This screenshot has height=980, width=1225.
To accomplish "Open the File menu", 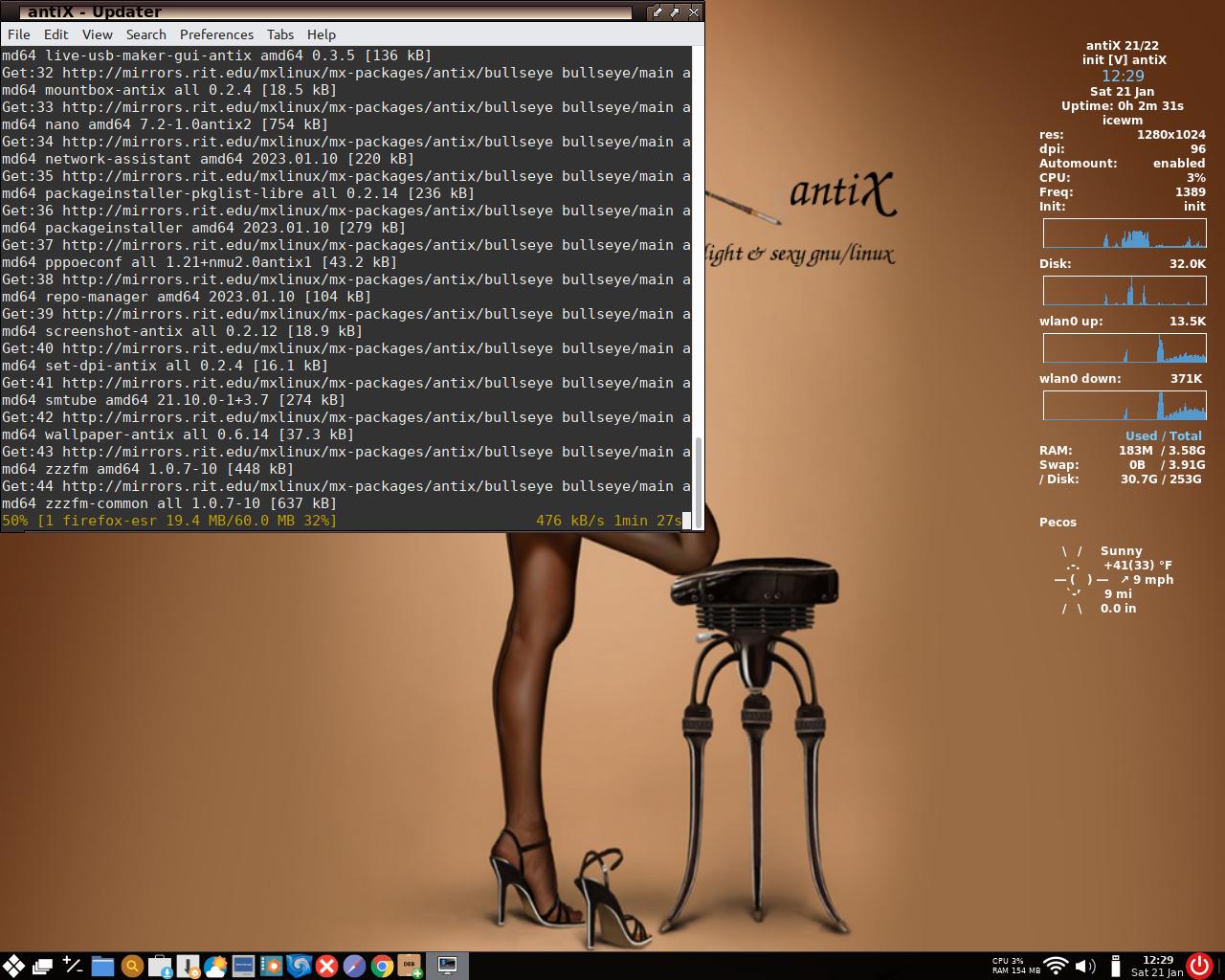I will coord(18,34).
